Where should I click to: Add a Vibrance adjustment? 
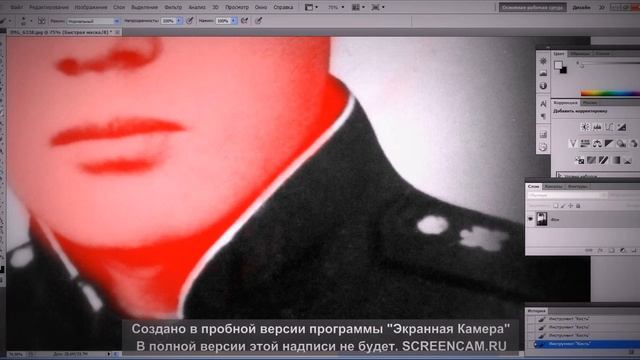[x=573, y=144]
